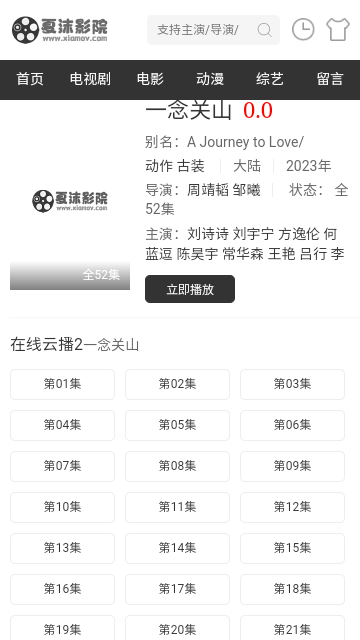Open the watch history clock icon
This screenshot has width=360, height=640.
click(303, 29)
